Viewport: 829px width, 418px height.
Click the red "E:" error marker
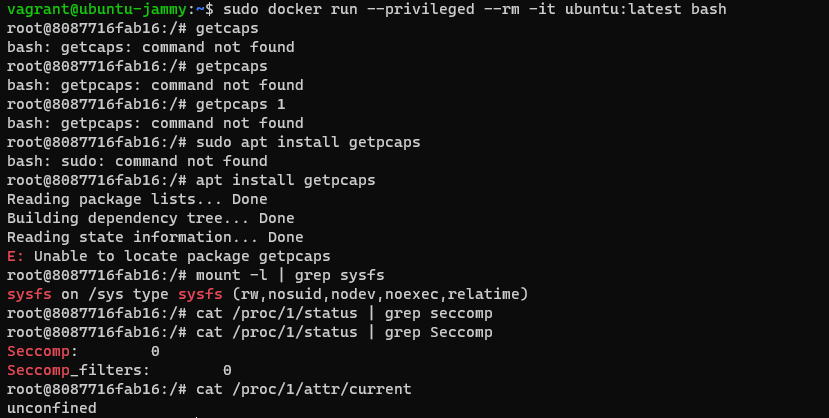(x=15, y=256)
